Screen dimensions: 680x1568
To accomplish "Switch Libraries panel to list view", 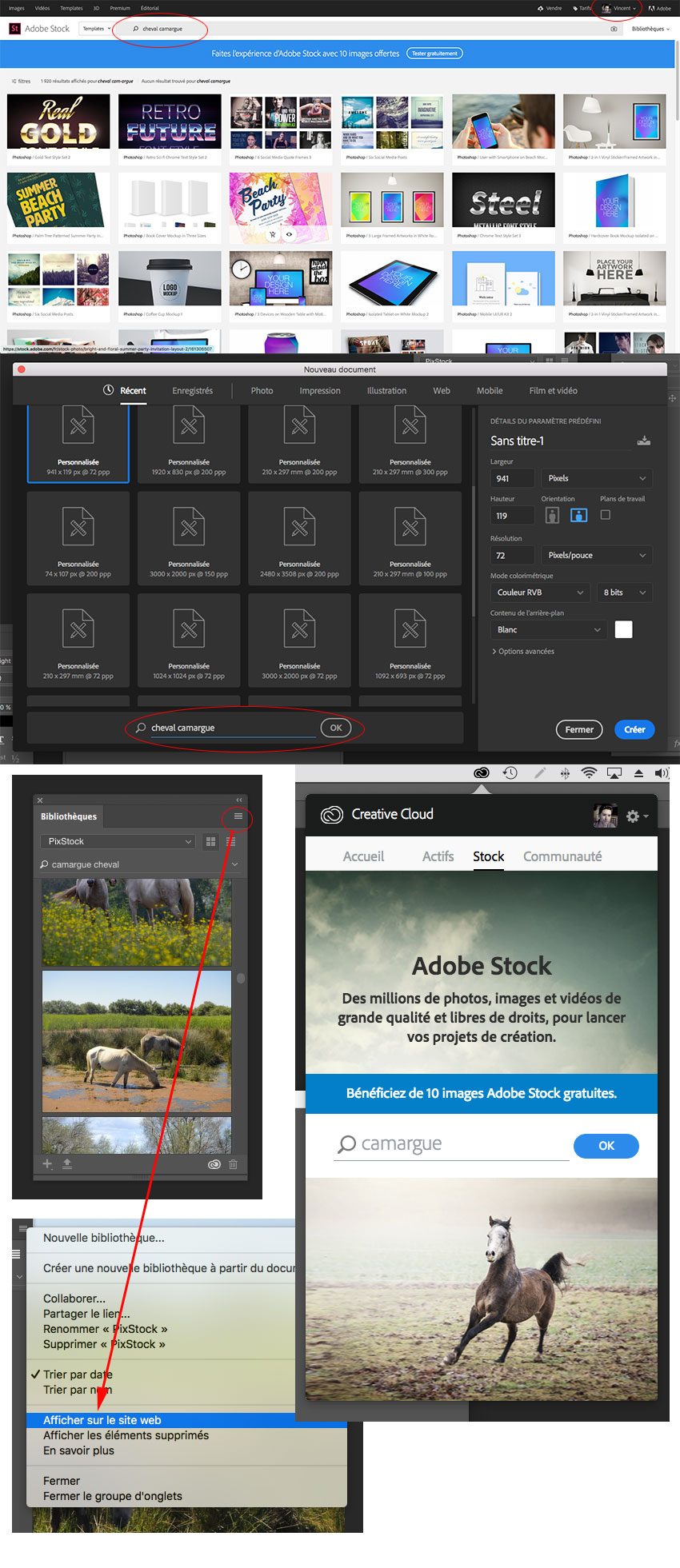I will tap(231, 841).
